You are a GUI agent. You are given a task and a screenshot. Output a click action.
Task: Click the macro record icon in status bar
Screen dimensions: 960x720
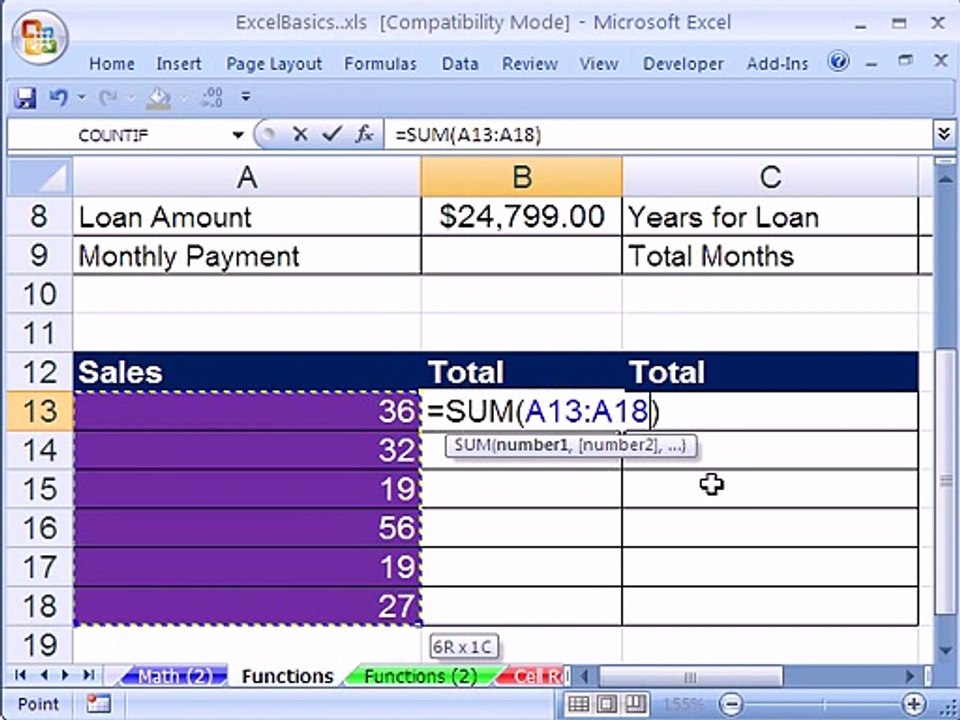pyautogui.click(x=98, y=703)
